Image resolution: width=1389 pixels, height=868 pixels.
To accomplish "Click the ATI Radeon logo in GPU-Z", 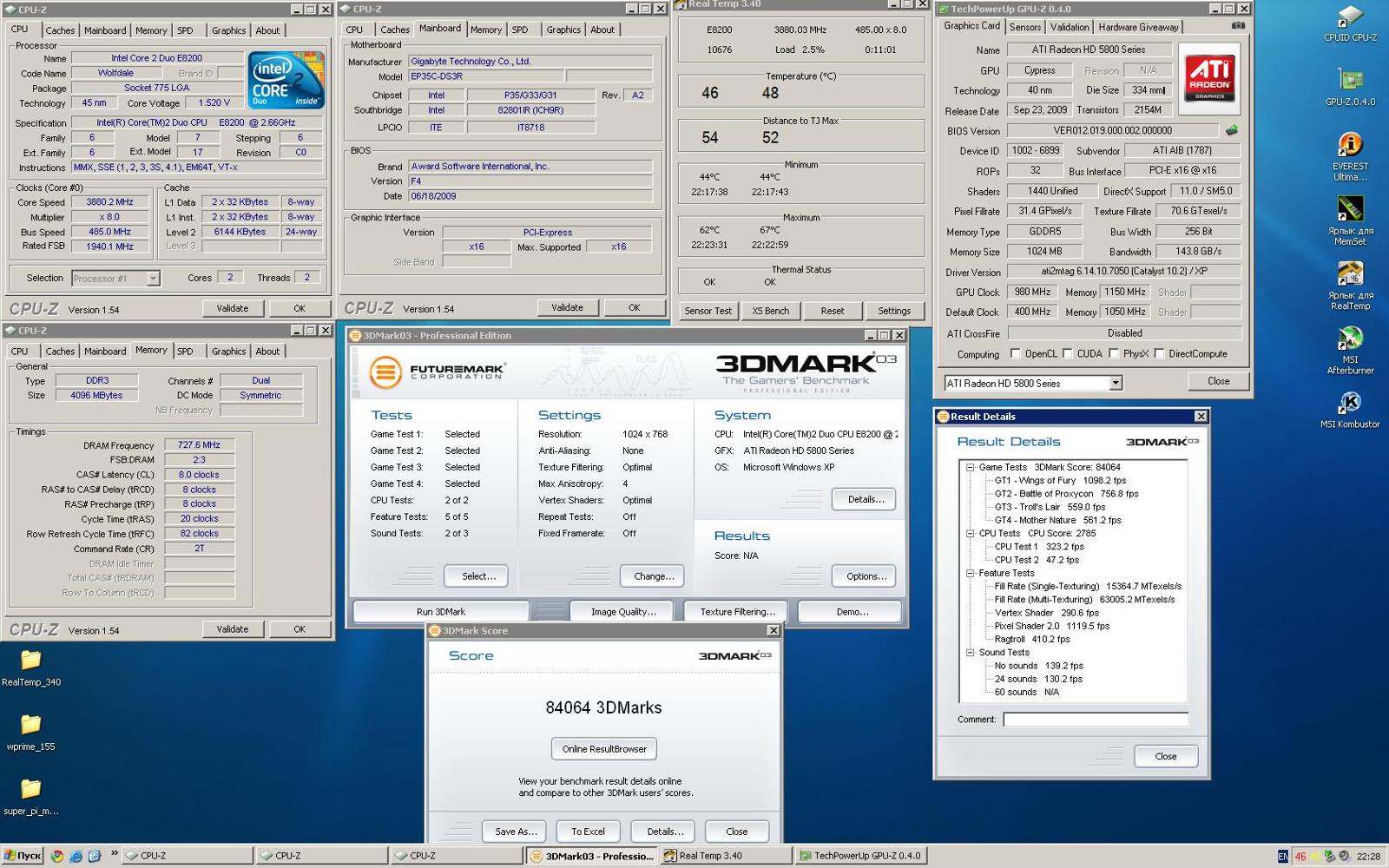I will pos(1209,78).
